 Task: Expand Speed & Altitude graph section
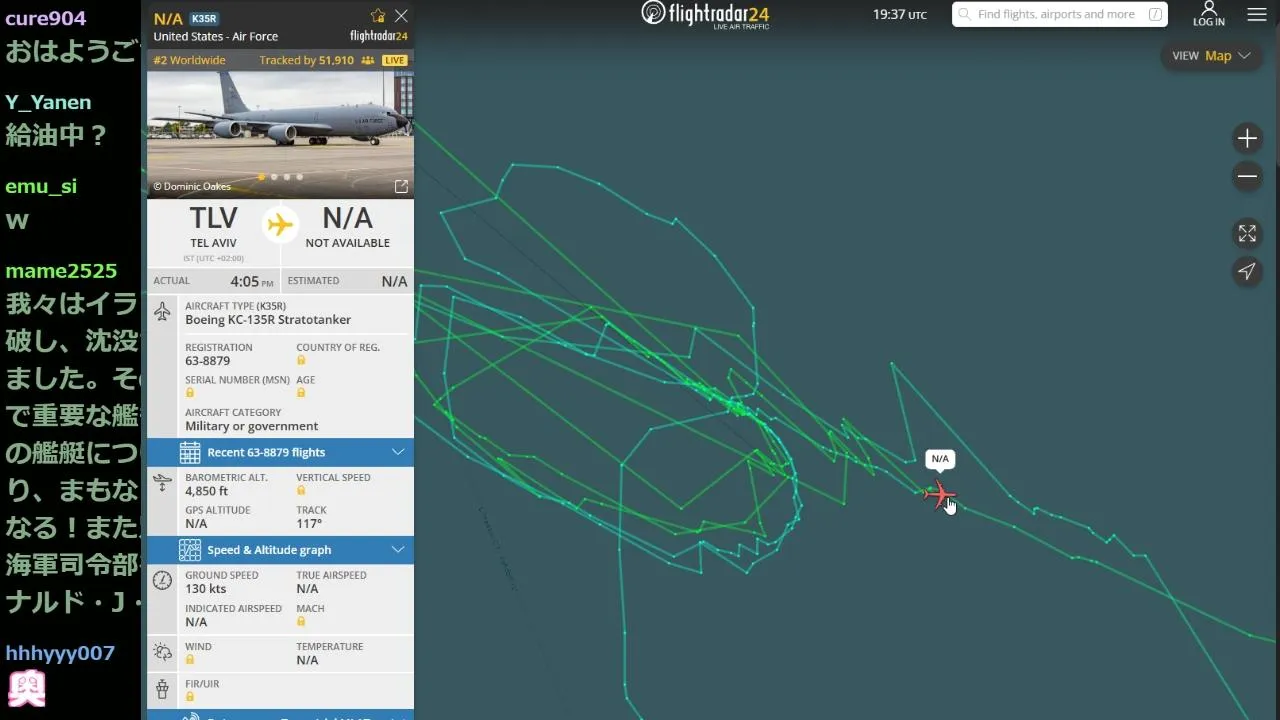pyautogui.click(x=280, y=550)
